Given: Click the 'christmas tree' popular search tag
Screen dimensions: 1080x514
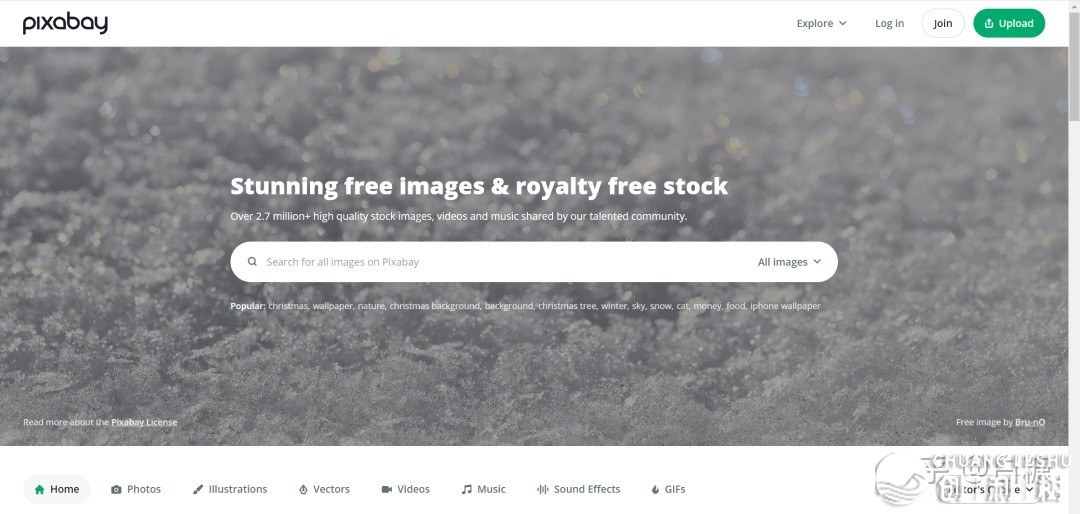Looking at the screenshot, I should coord(568,306).
